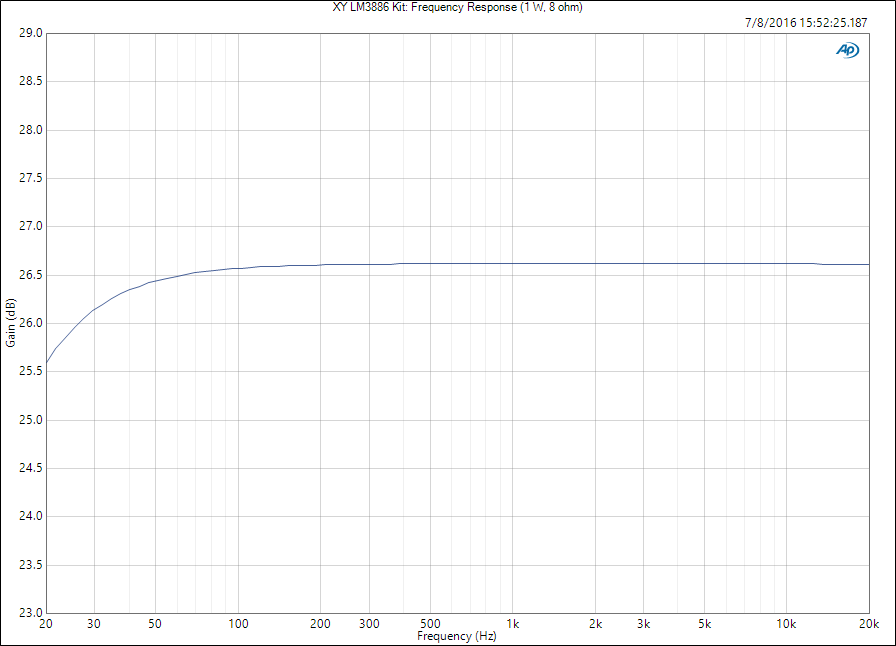Click the 2k frequency tick label
This screenshot has height=646, width=896.
pos(595,624)
